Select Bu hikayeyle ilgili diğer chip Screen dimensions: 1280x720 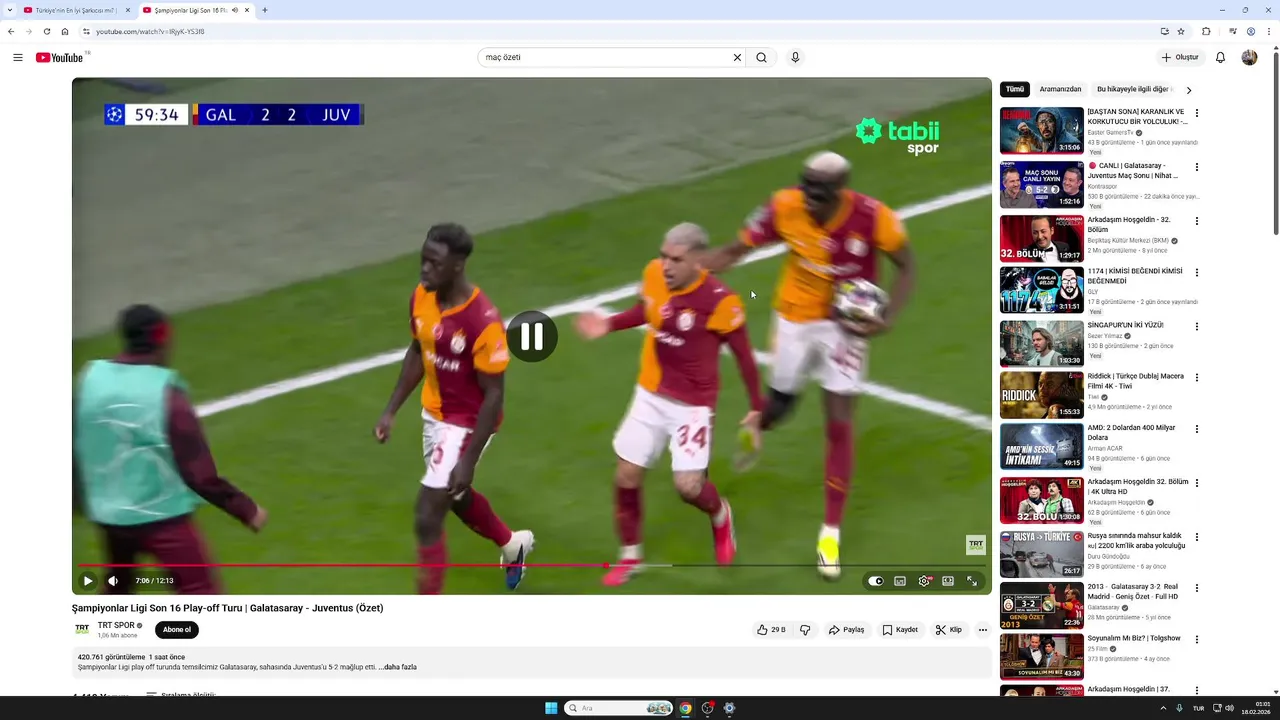[1133, 89]
